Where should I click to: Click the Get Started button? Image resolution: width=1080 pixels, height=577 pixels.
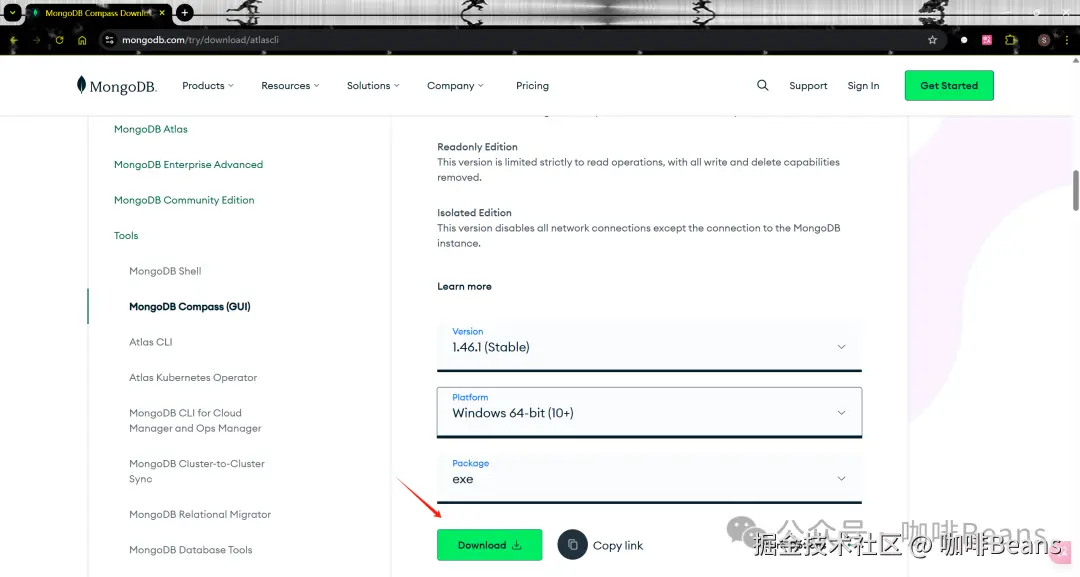(x=949, y=85)
